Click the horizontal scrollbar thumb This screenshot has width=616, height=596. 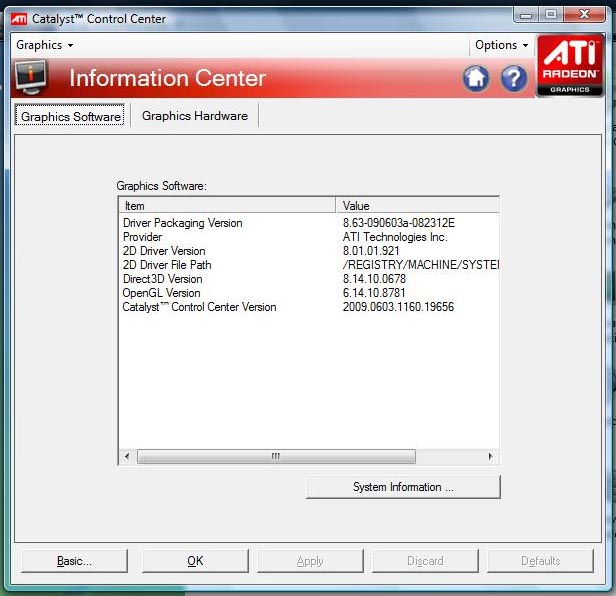(276, 456)
